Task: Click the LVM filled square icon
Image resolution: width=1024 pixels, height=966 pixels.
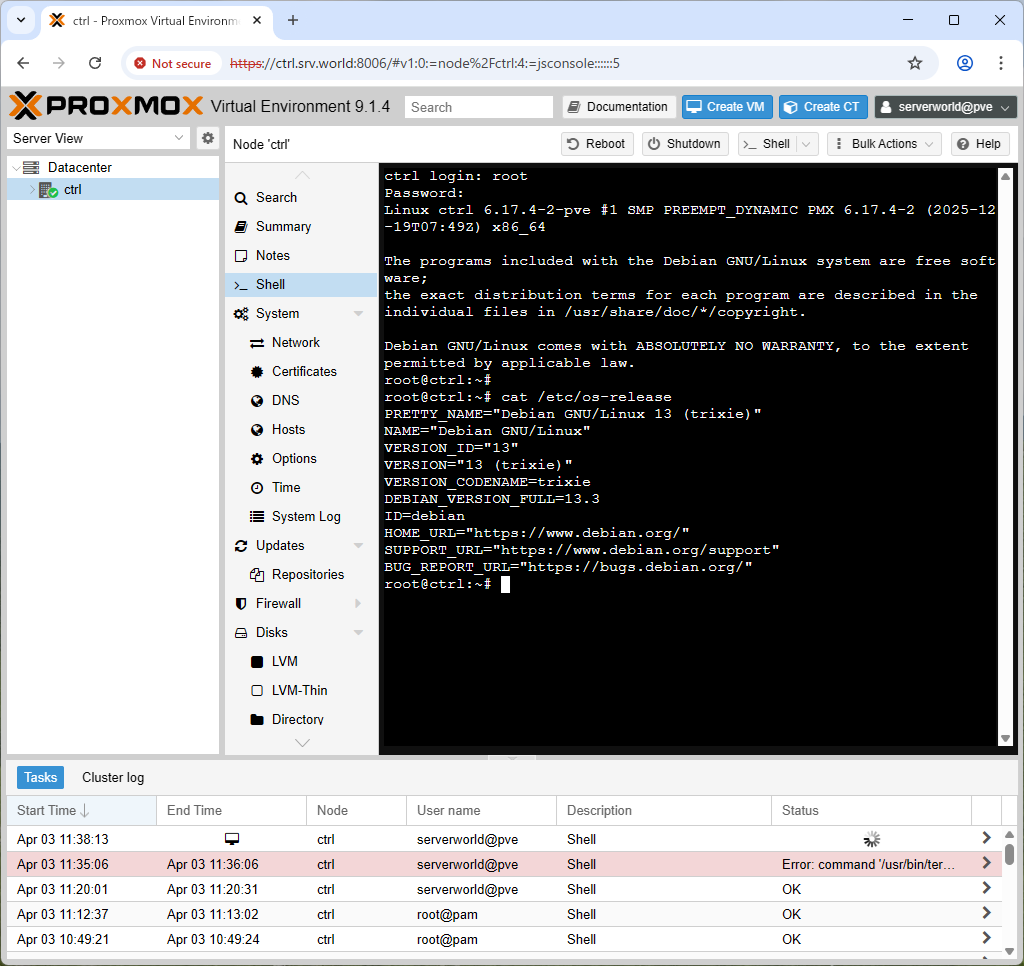Action: pos(257,662)
